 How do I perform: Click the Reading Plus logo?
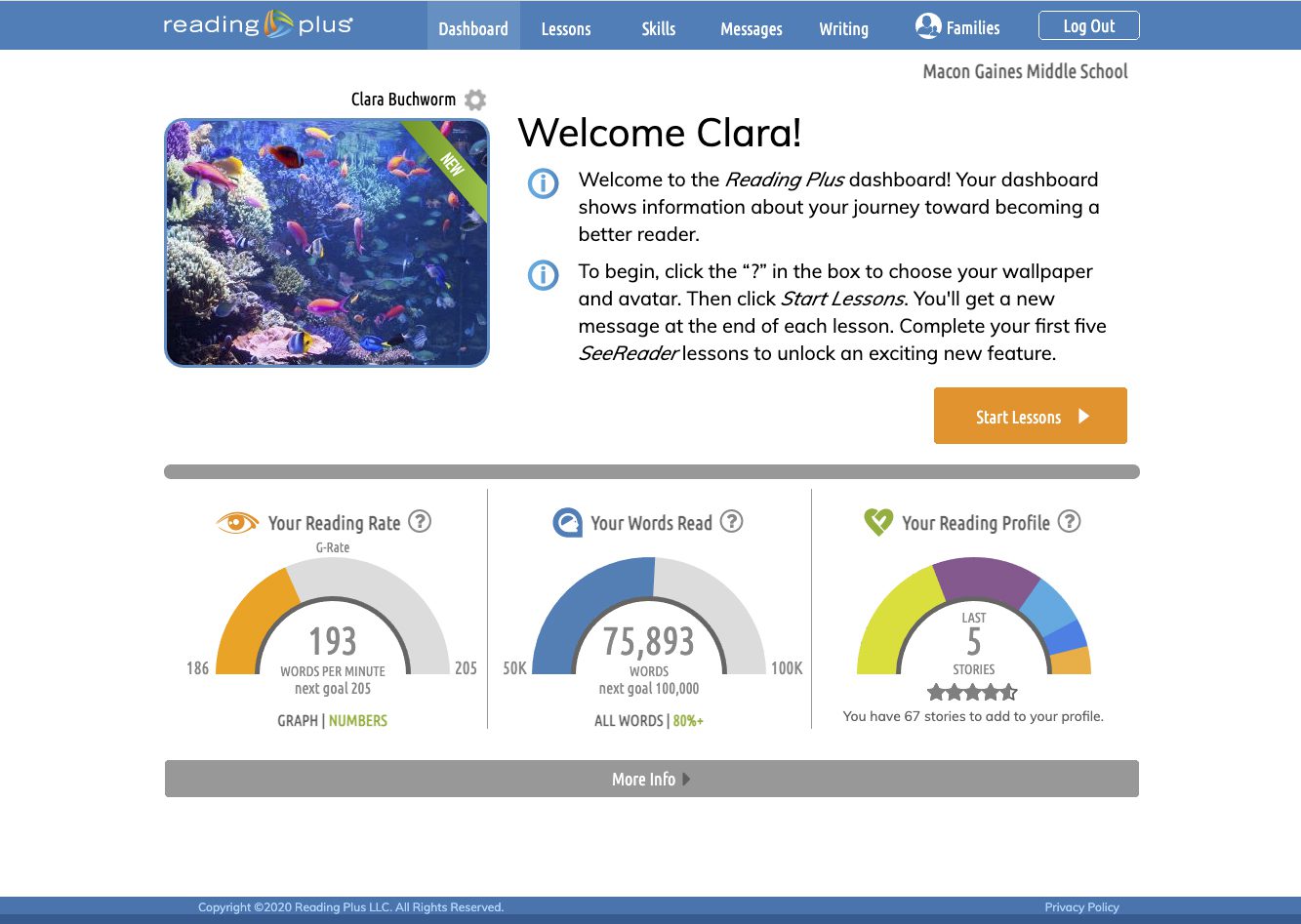click(x=258, y=25)
